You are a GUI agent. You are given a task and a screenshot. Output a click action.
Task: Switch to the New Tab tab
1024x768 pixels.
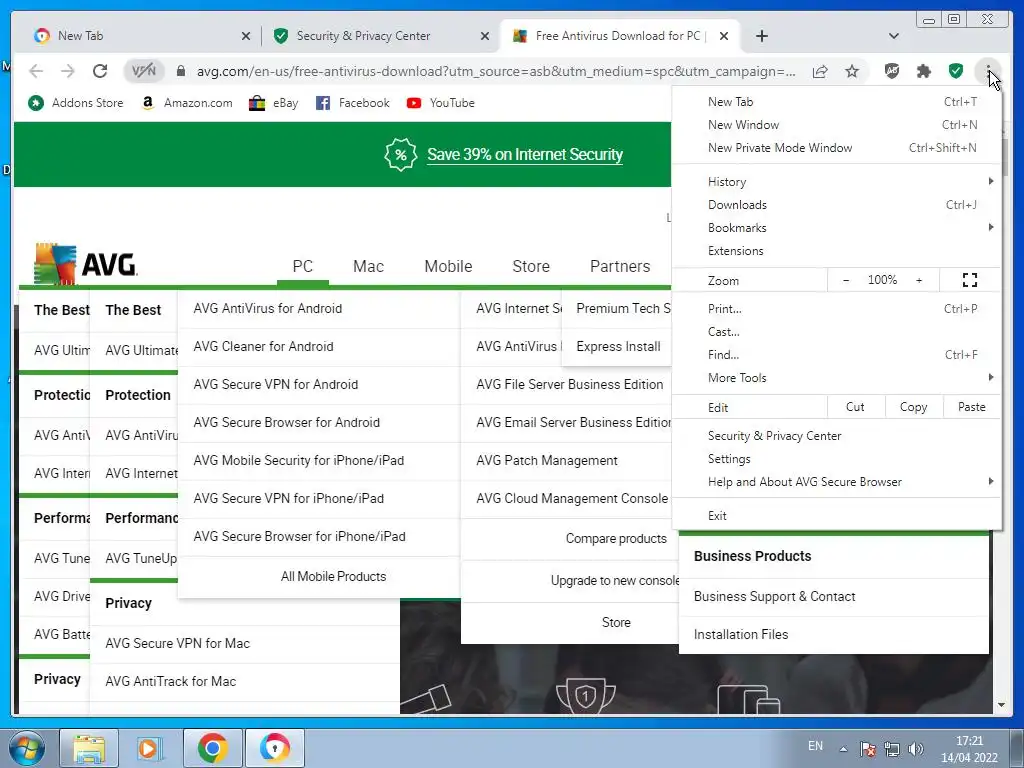[138, 36]
